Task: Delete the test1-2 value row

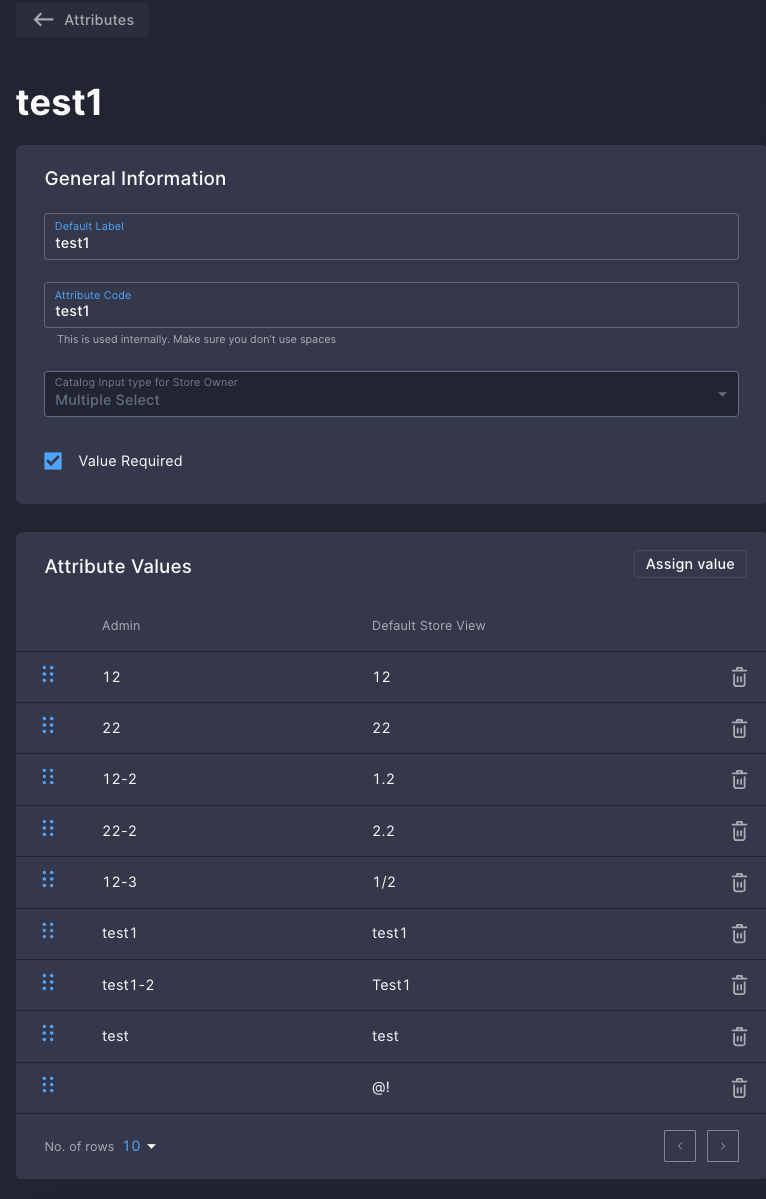Action: tap(738, 985)
